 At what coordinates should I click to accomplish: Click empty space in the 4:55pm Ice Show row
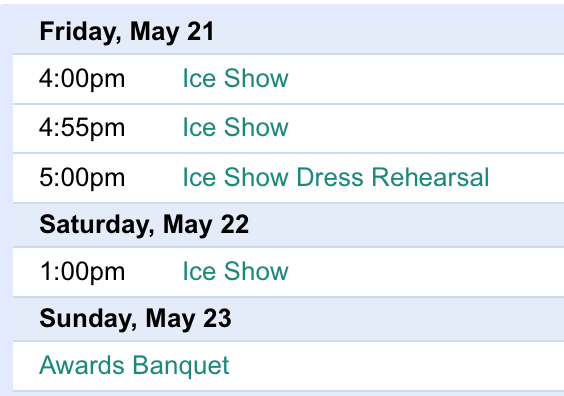click(x=424, y=128)
